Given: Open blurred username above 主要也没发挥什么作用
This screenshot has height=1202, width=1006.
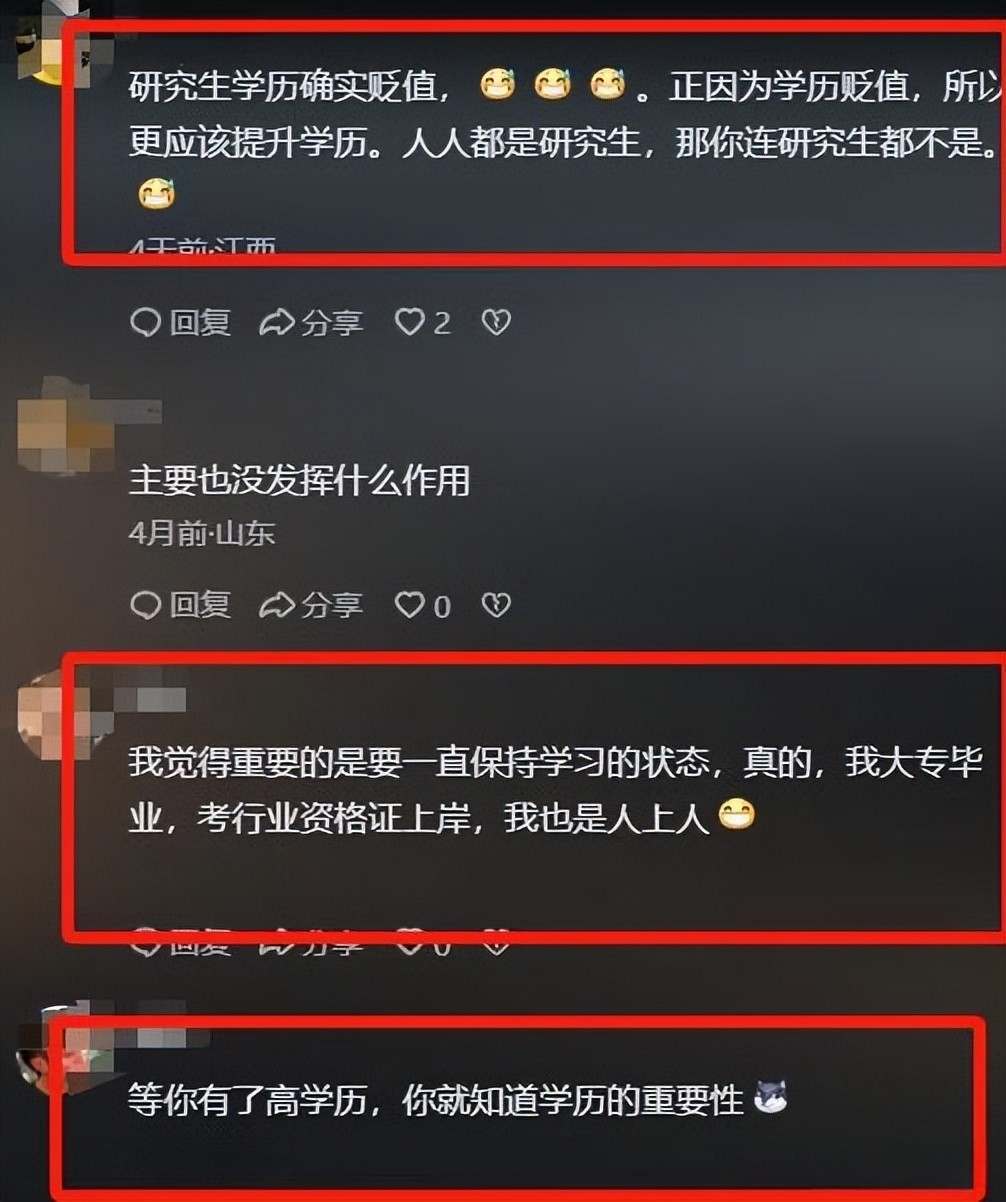Looking at the screenshot, I should [125, 410].
